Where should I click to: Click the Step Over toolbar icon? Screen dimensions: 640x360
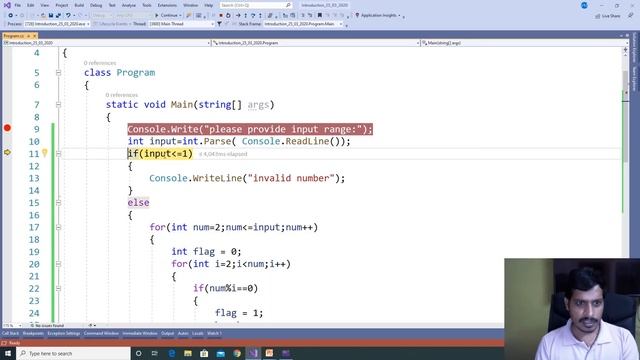click(253, 15)
